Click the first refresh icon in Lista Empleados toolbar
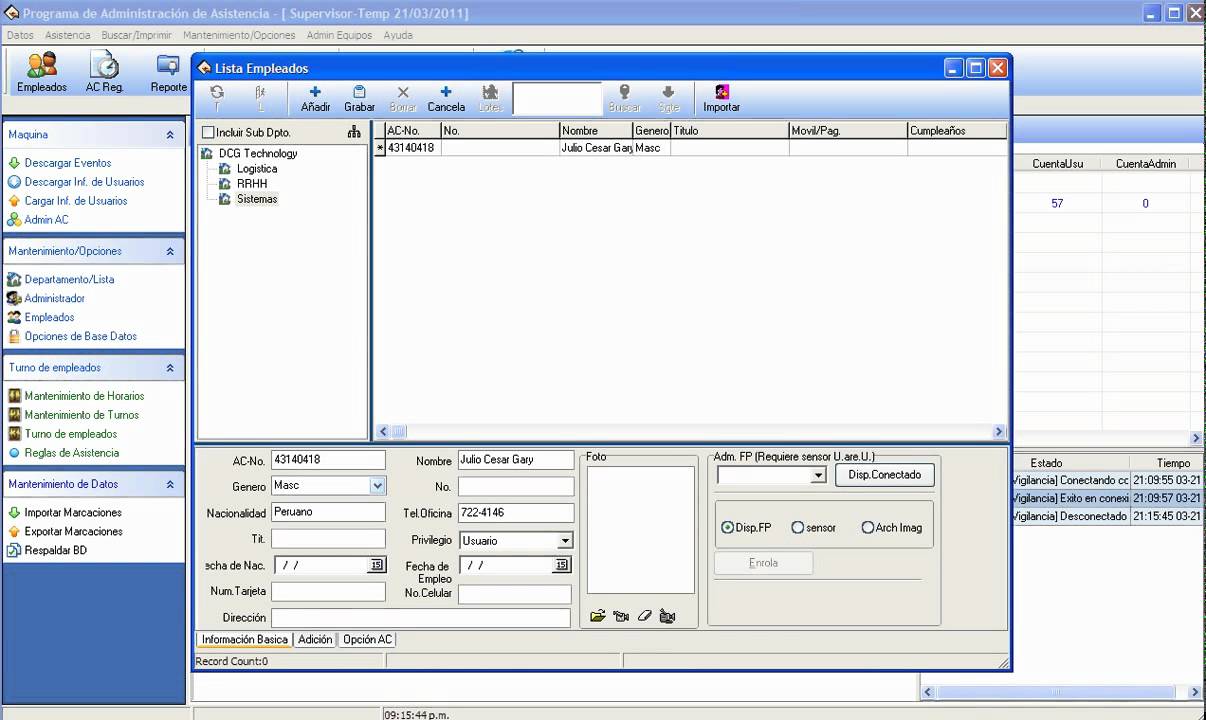 [217, 97]
